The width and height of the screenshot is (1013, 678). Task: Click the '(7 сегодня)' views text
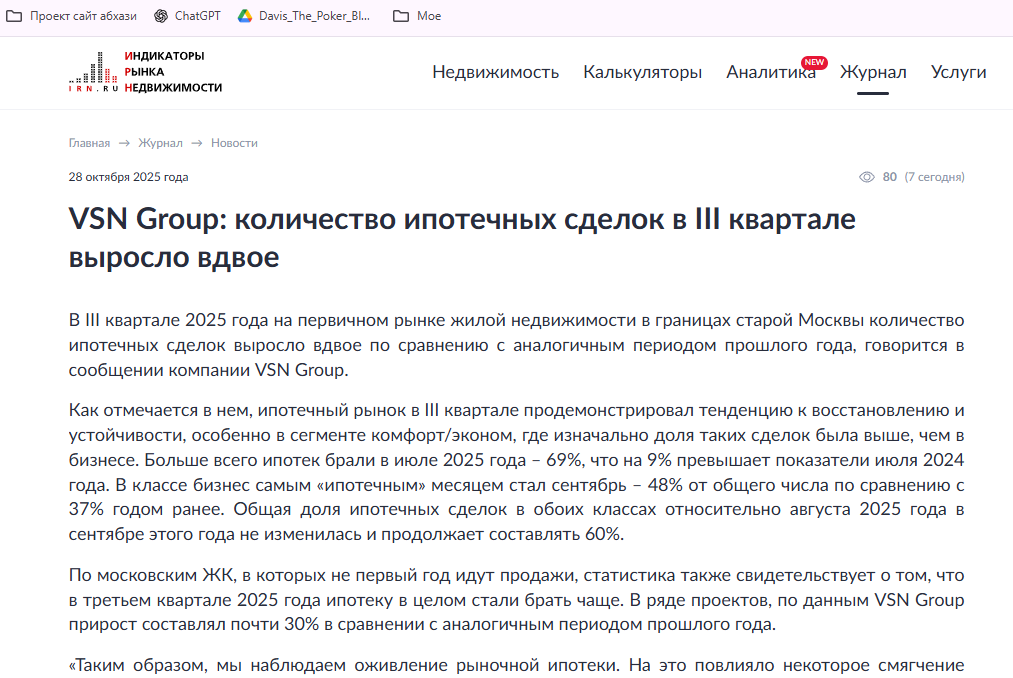[x=935, y=176]
